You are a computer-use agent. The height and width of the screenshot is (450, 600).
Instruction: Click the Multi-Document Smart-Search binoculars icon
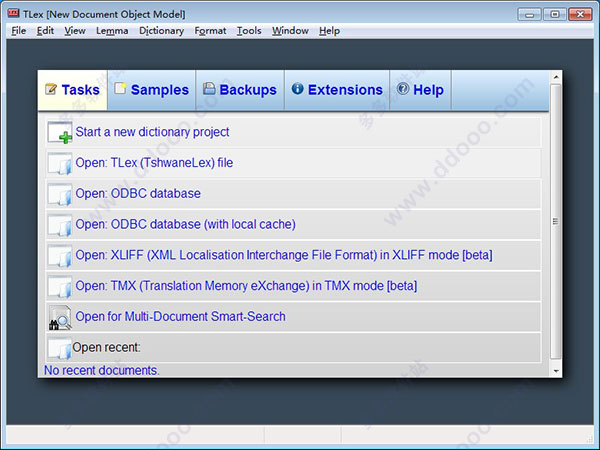60,317
